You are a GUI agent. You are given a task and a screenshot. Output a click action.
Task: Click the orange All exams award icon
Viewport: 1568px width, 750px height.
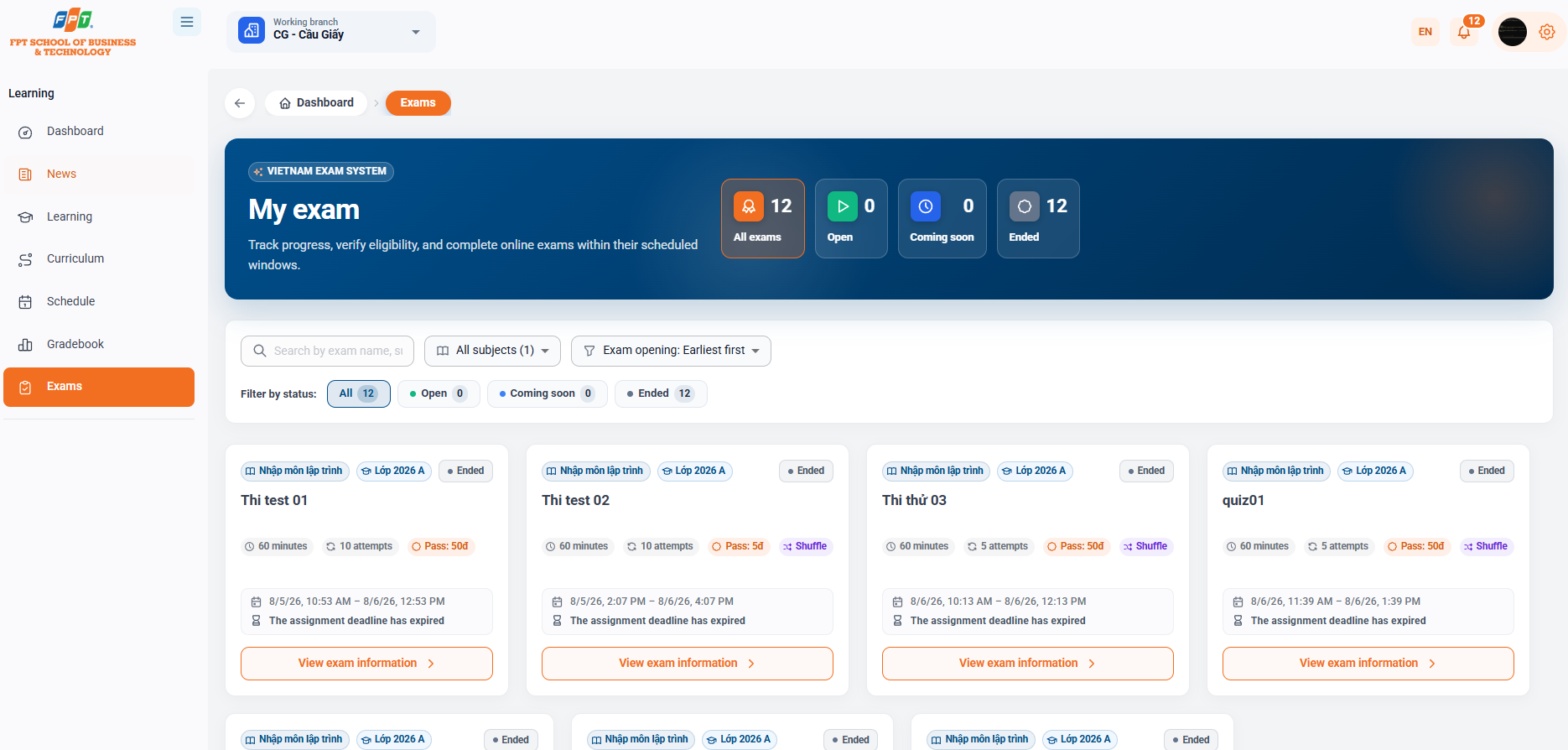point(749,206)
